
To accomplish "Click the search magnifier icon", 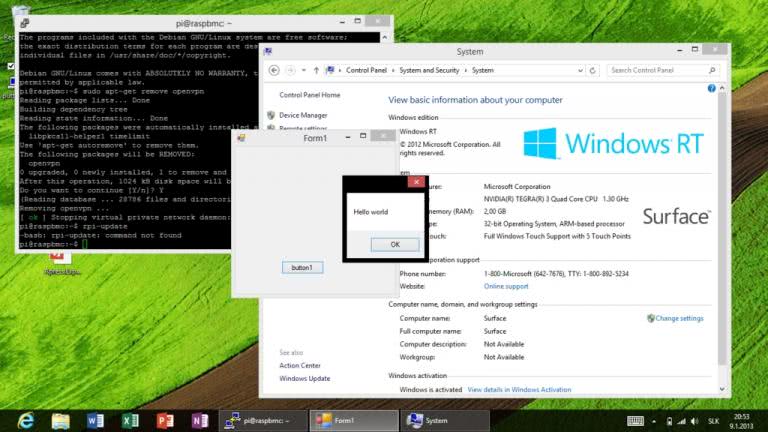I will coord(712,71).
